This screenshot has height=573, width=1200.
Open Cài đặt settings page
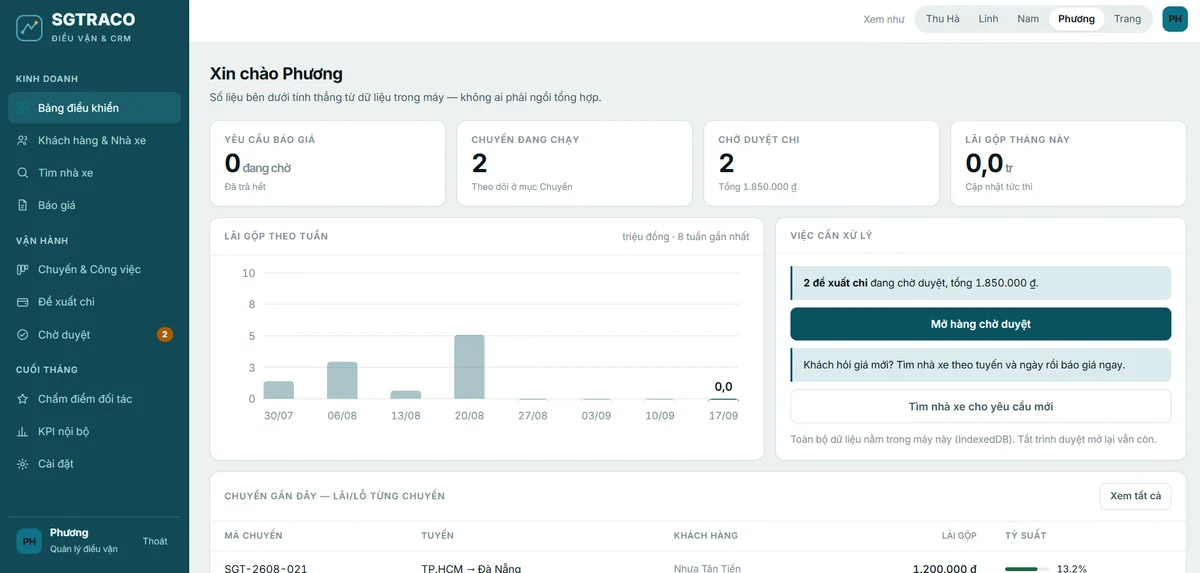pyautogui.click(x=94, y=464)
